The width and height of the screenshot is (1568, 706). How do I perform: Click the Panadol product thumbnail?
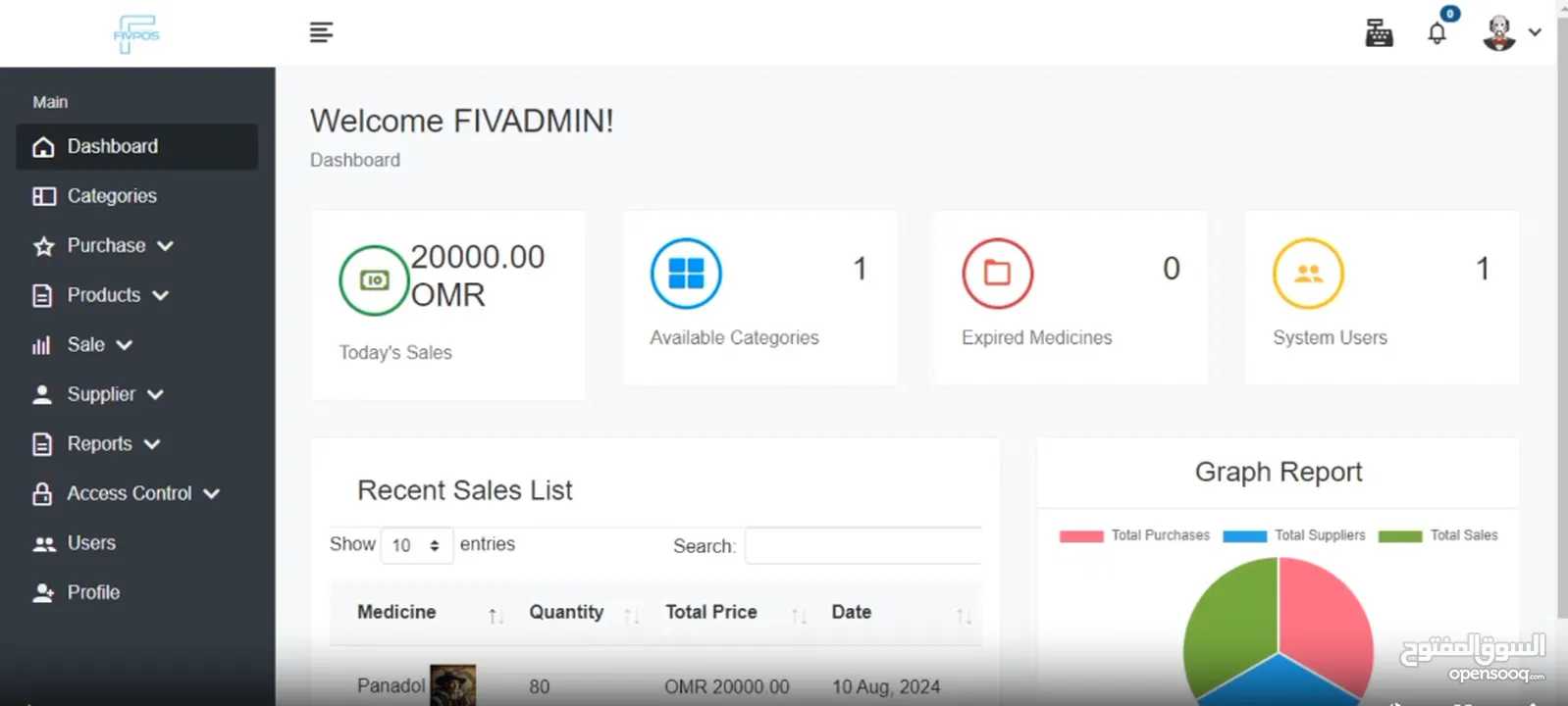point(452,685)
